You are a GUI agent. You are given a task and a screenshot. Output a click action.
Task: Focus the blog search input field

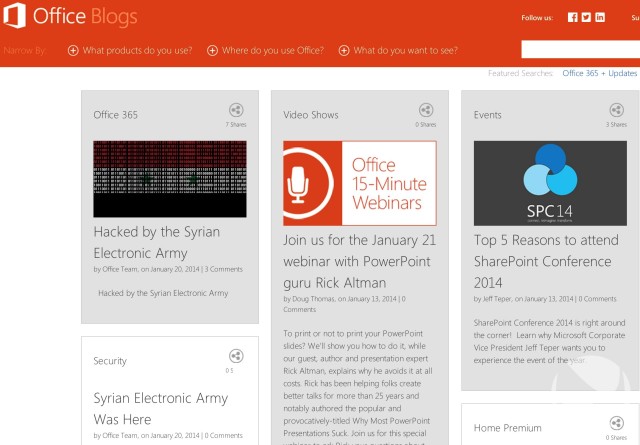click(x=580, y=49)
